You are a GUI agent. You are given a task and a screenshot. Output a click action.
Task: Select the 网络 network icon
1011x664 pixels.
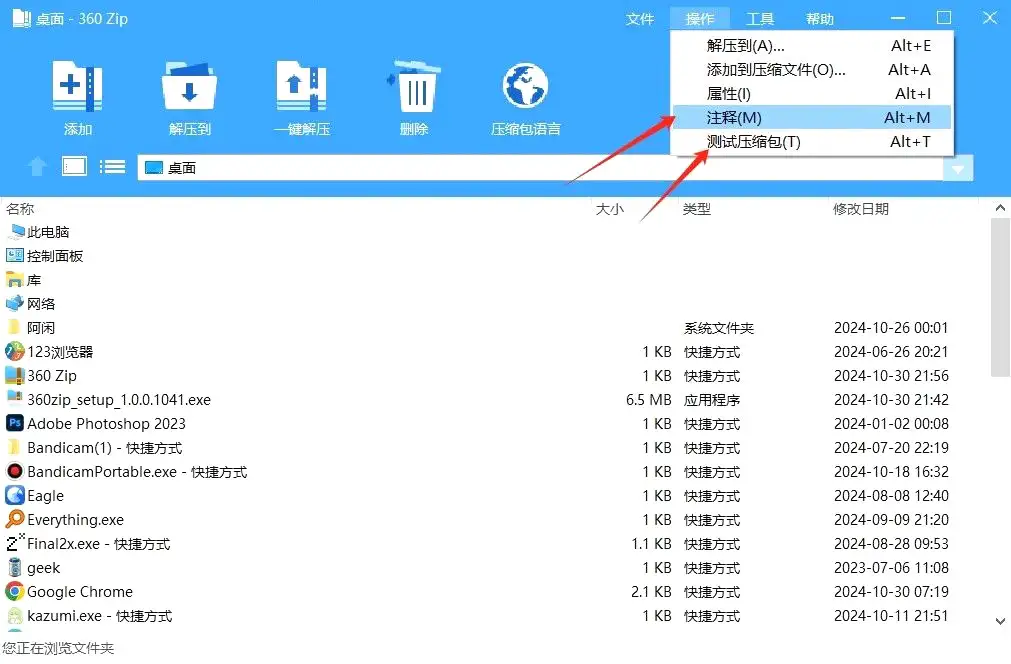15,303
